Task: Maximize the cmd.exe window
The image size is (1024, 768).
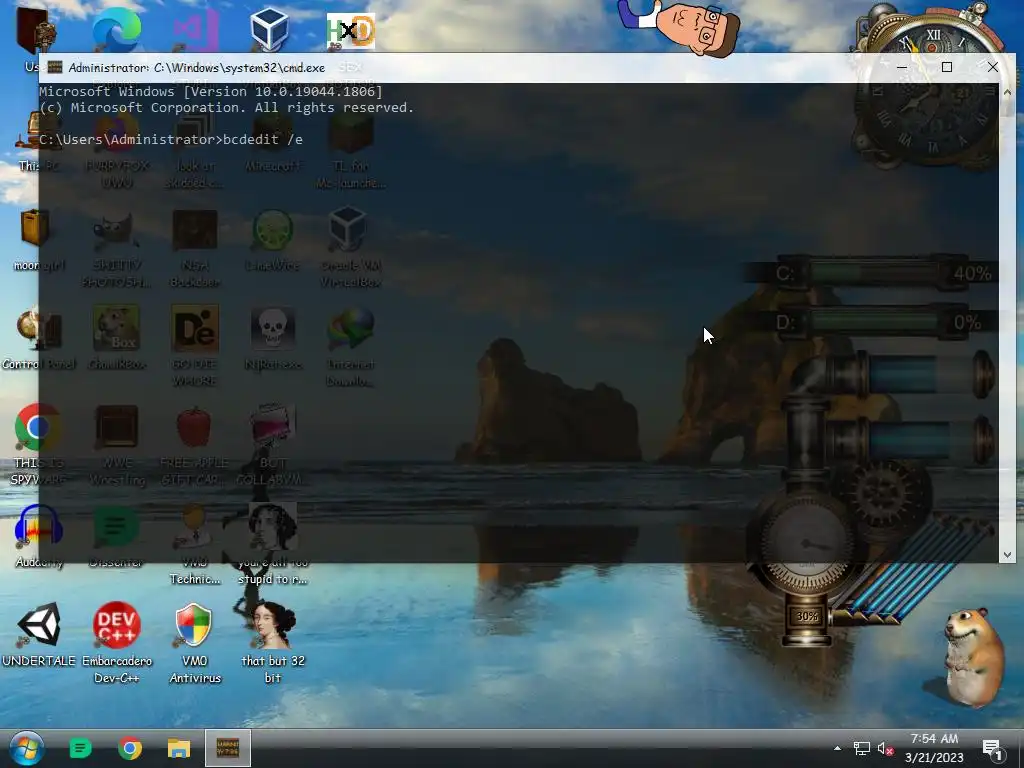Action: (x=947, y=67)
